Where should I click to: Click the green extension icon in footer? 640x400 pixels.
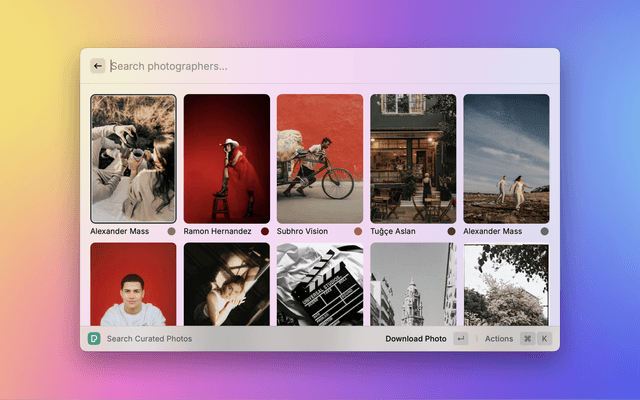(94, 338)
